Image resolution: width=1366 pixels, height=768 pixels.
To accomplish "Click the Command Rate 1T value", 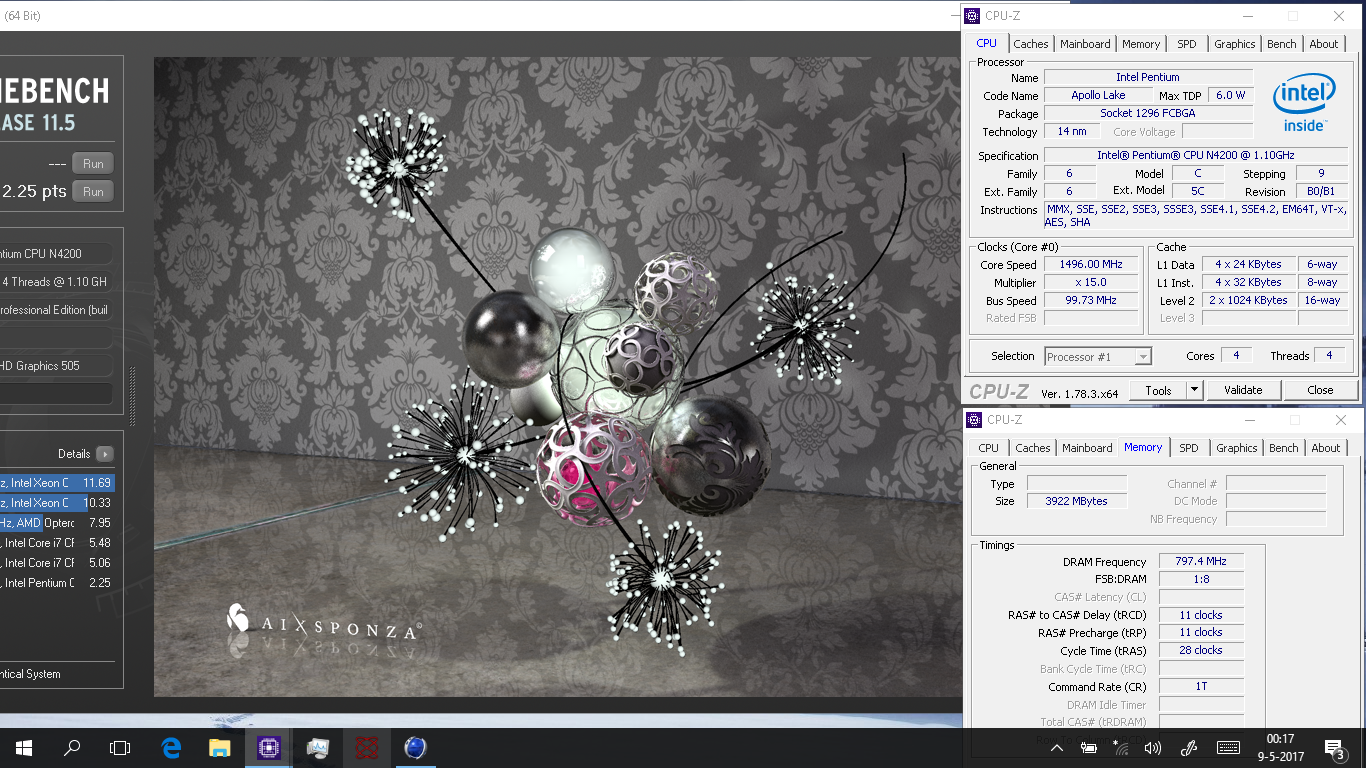I will pyautogui.click(x=1201, y=687).
